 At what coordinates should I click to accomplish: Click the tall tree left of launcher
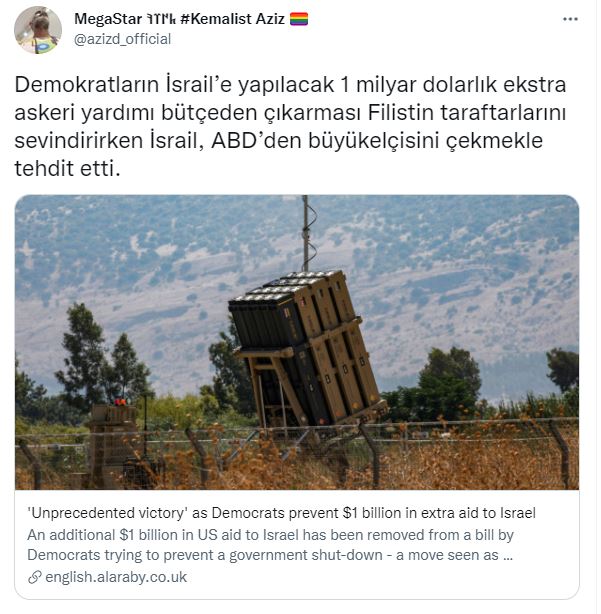click(85, 352)
